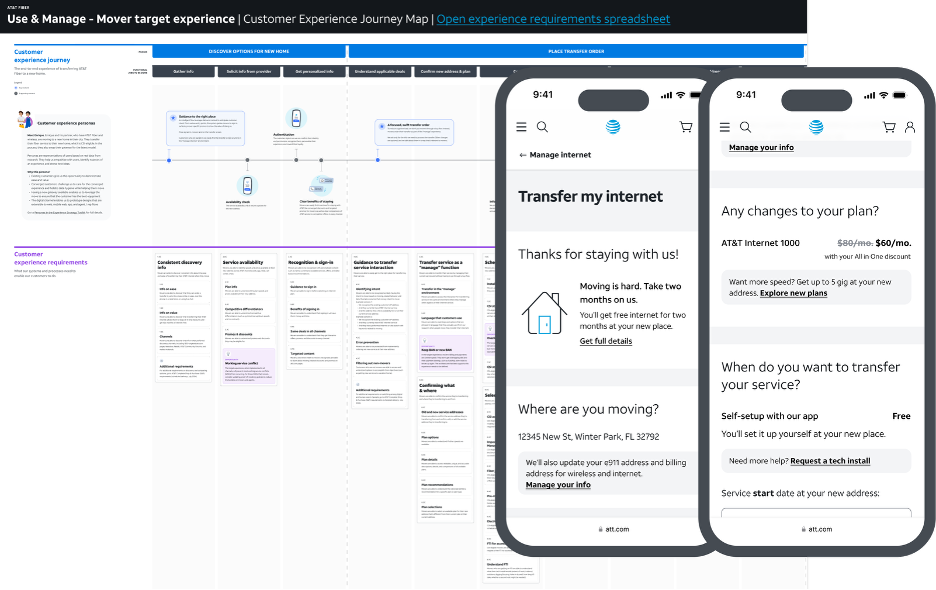936x590 pixels.
Task: Select Place Transfer Order phase
Action: point(576,51)
